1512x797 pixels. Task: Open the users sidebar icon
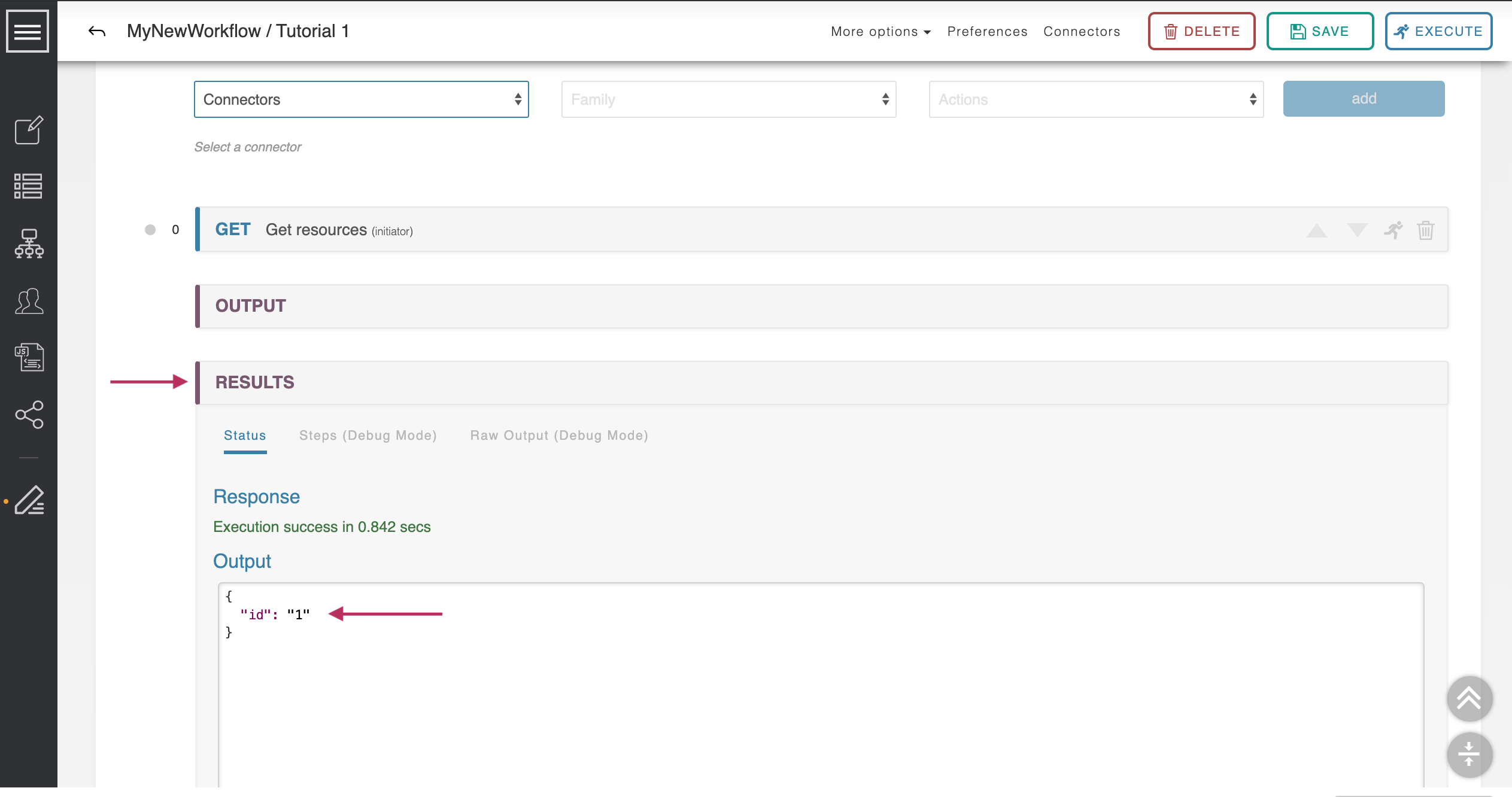[x=29, y=301]
